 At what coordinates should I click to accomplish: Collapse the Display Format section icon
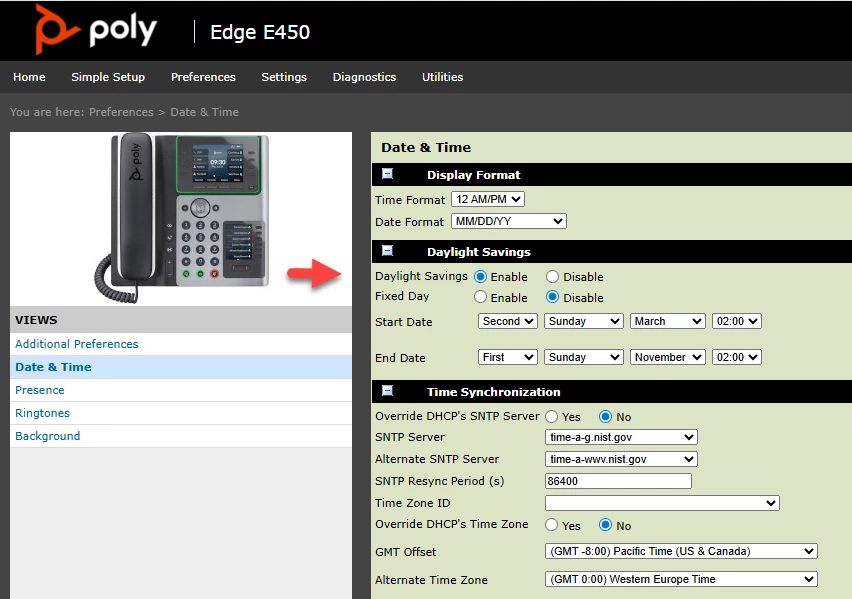tap(387, 174)
